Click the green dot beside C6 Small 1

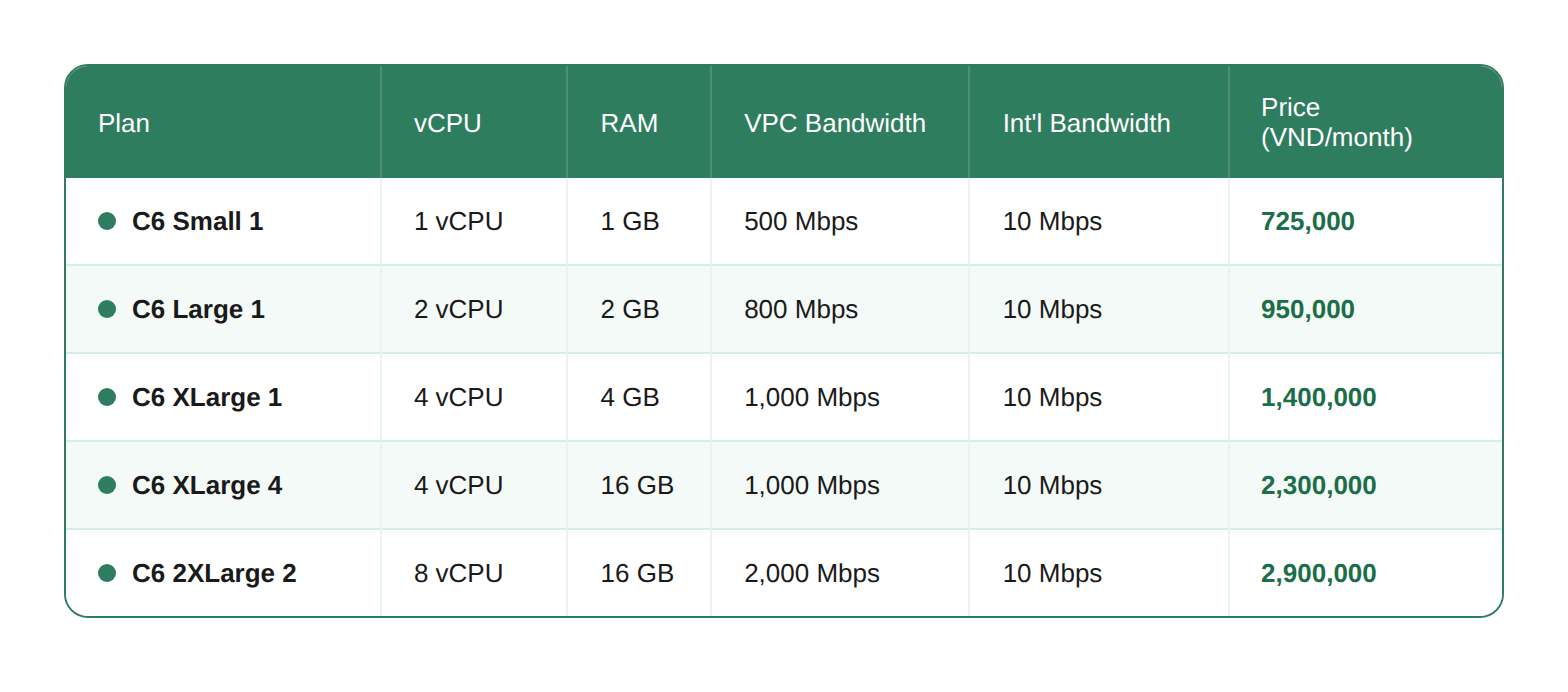click(x=107, y=221)
